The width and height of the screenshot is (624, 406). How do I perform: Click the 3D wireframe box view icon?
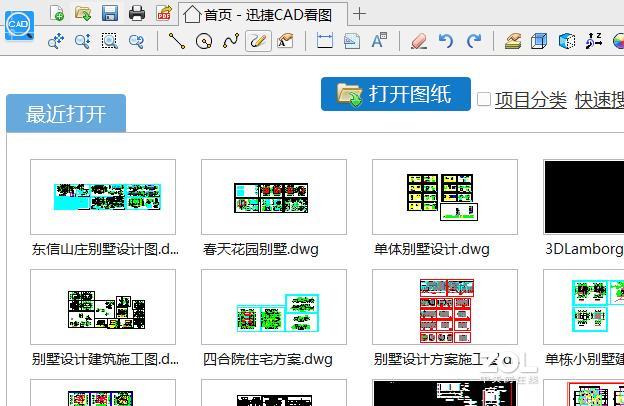pyautogui.click(x=539, y=41)
